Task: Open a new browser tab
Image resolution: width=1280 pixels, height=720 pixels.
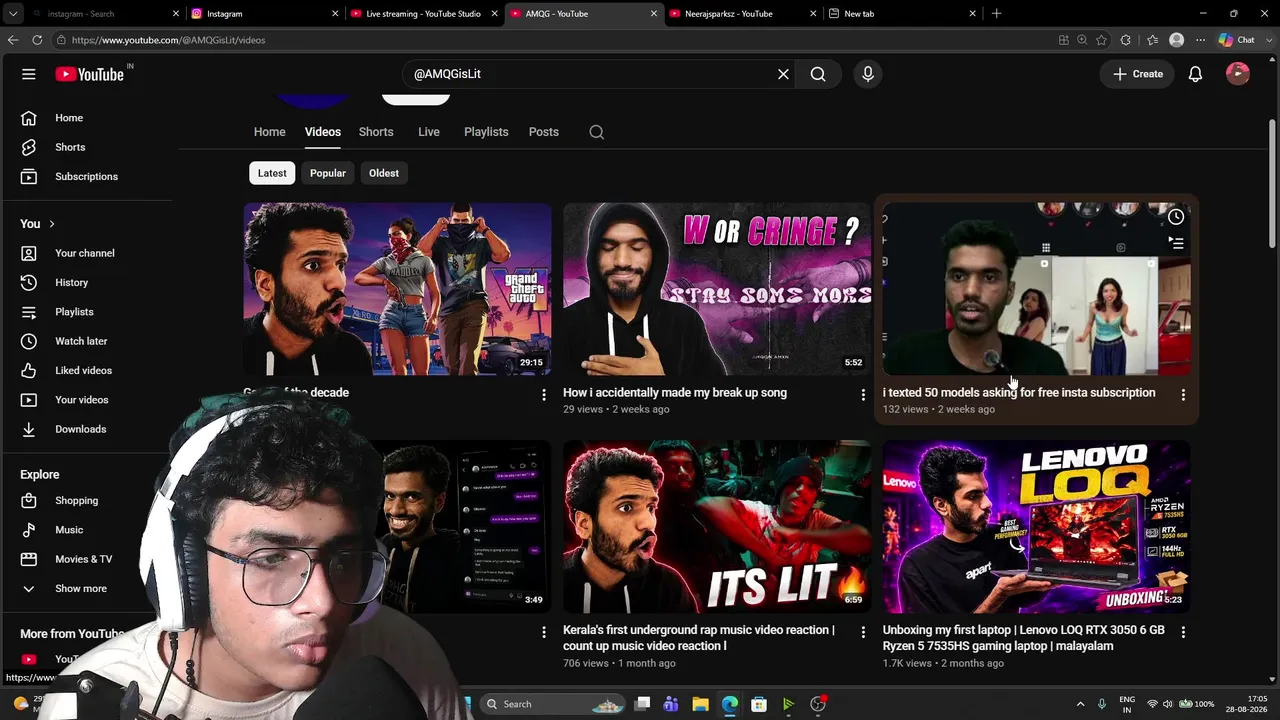Action: coord(996,14)
